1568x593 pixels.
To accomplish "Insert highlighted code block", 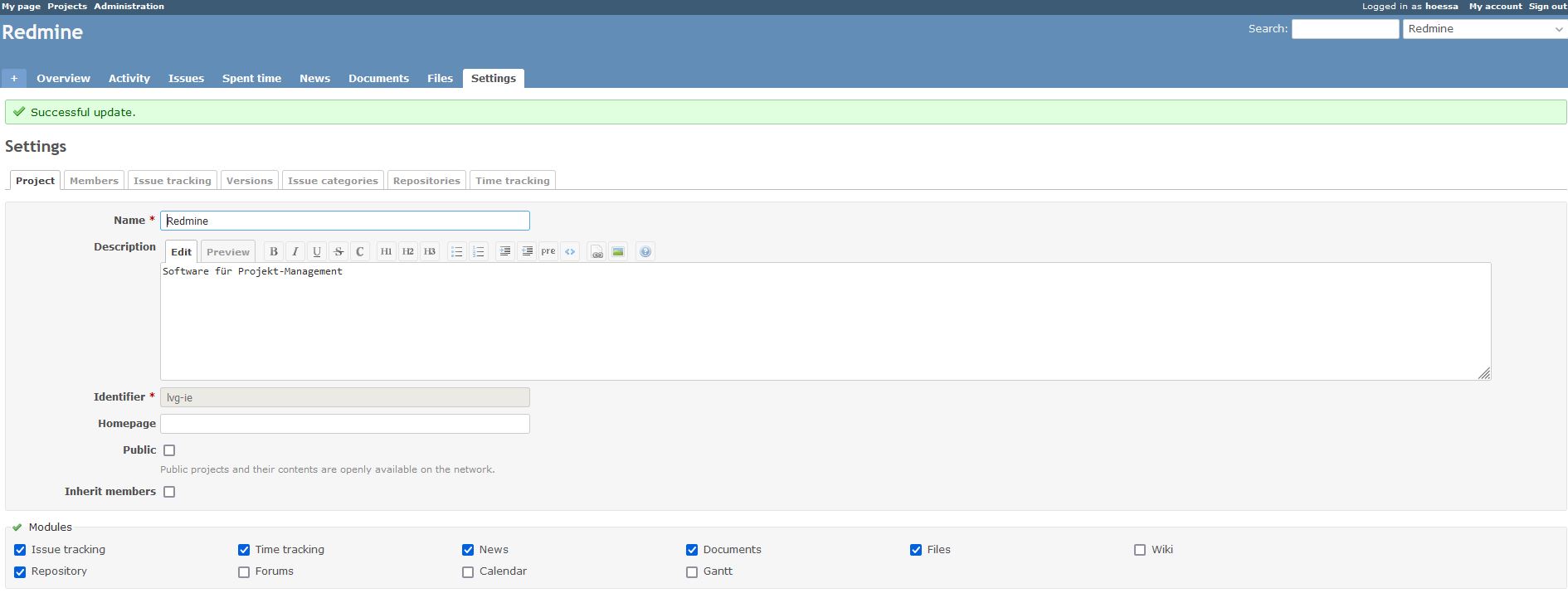I will (x=570, y=251).
